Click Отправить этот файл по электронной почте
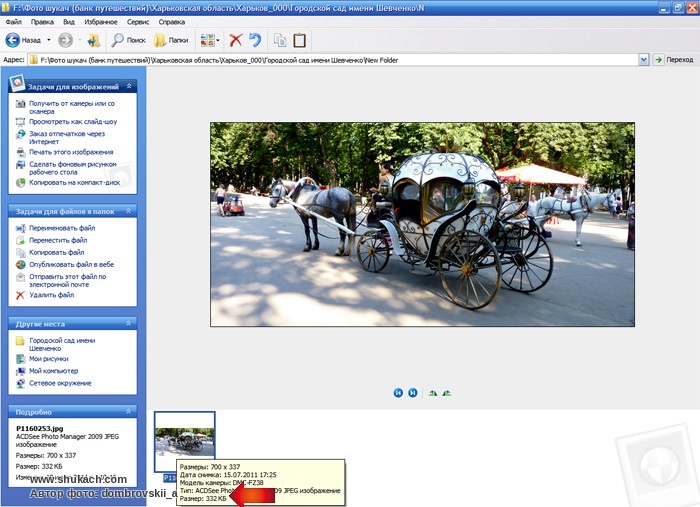The width and height of the screenshot is (700, 507). tap(67, 280)
